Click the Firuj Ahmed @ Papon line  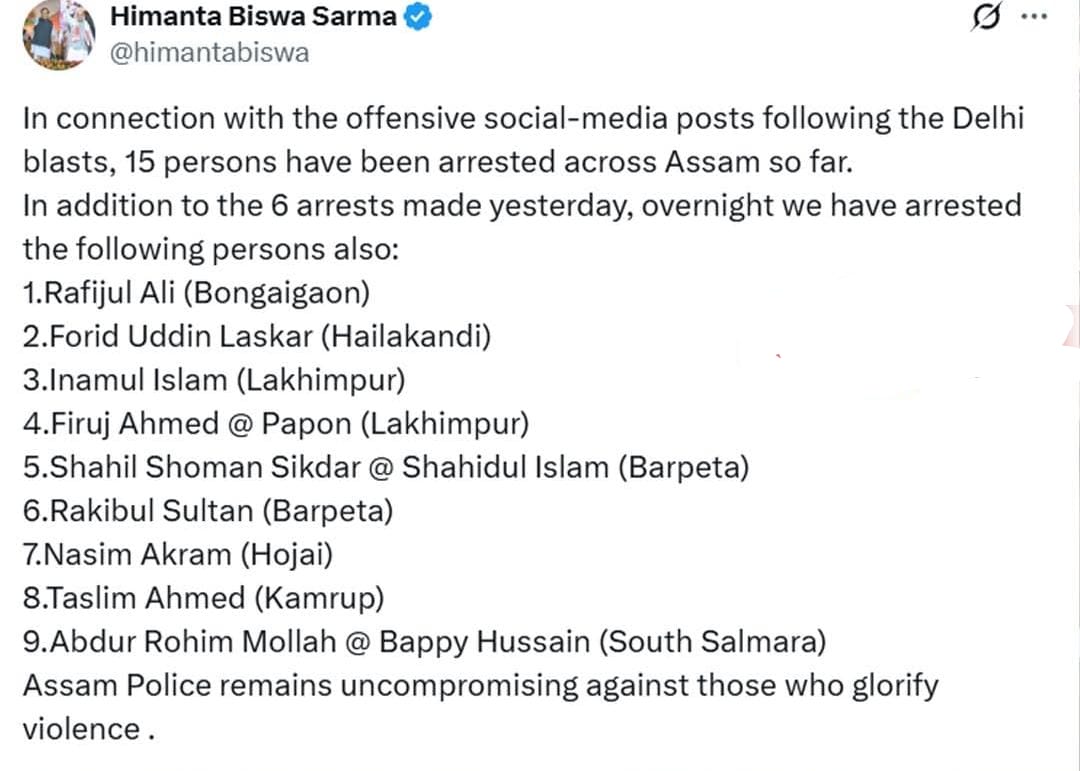coord(274,424)
